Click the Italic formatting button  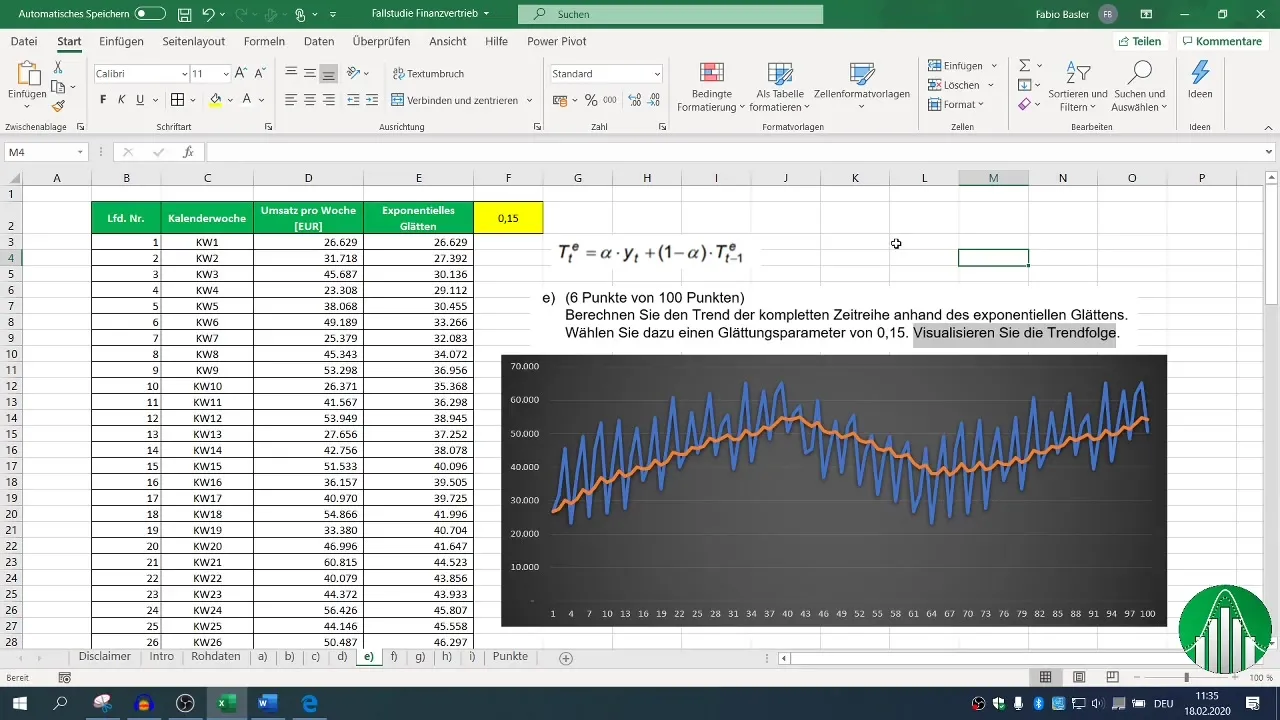tap(122, 100)
